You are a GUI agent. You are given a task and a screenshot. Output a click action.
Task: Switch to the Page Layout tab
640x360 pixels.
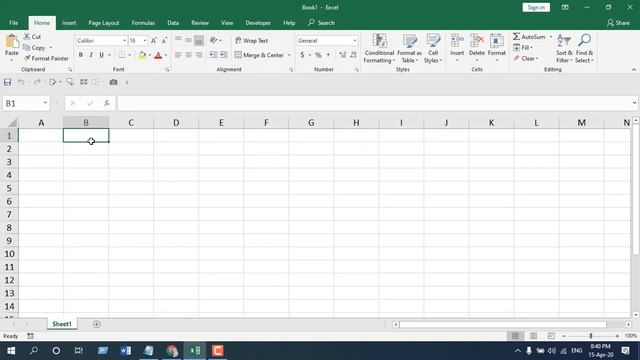pos(104,23)
